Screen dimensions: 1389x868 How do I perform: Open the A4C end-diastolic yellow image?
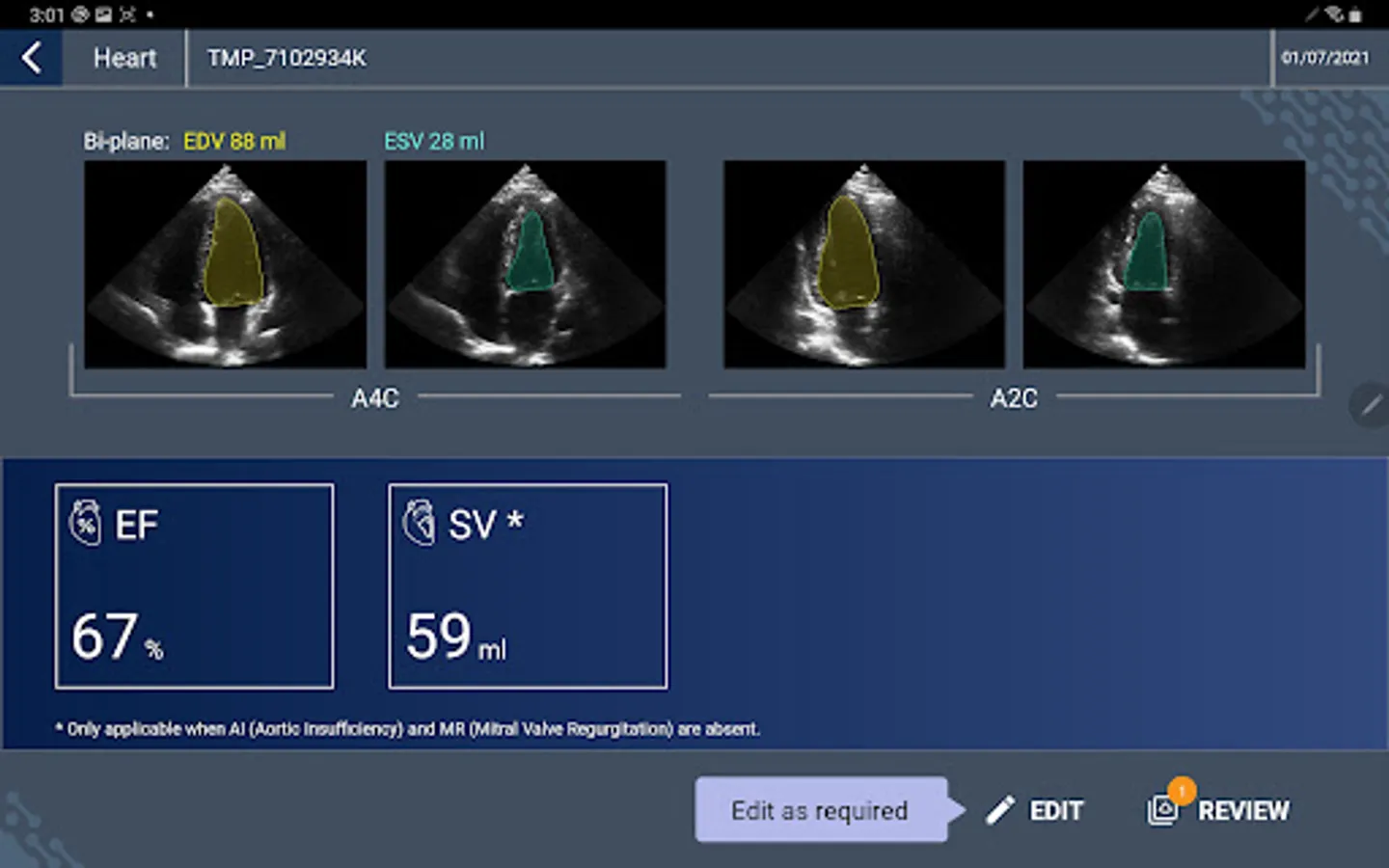point(226,264)
